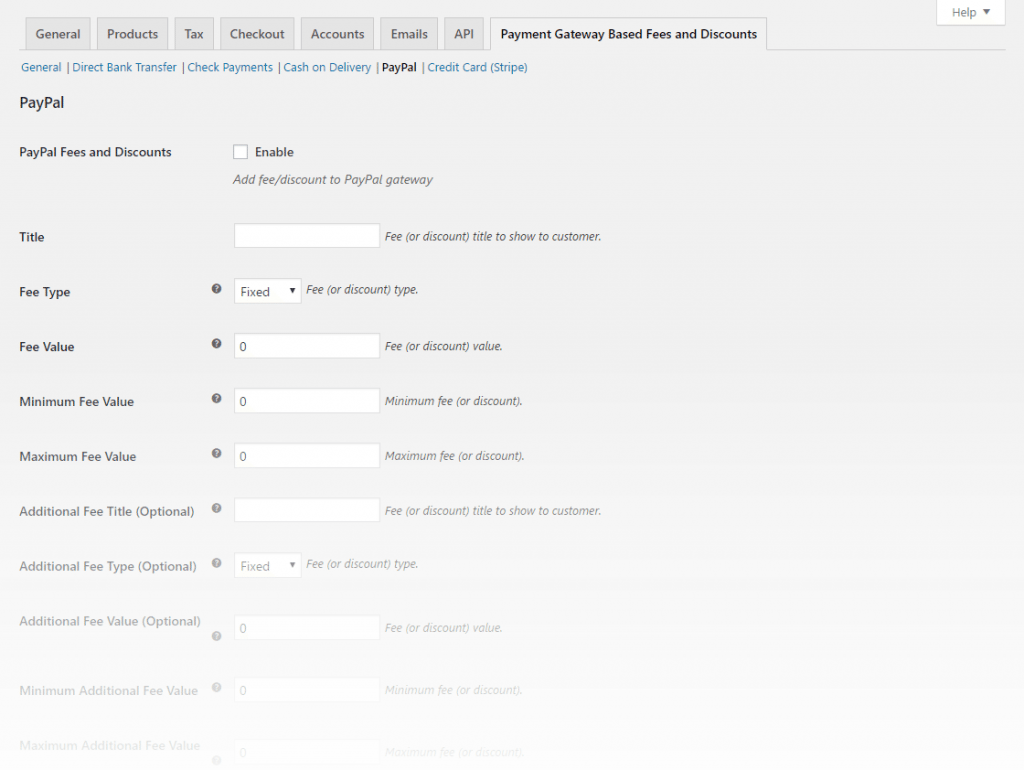Open the Products tab
Viewport: 1024px width, 770px height.
[133, 34]
